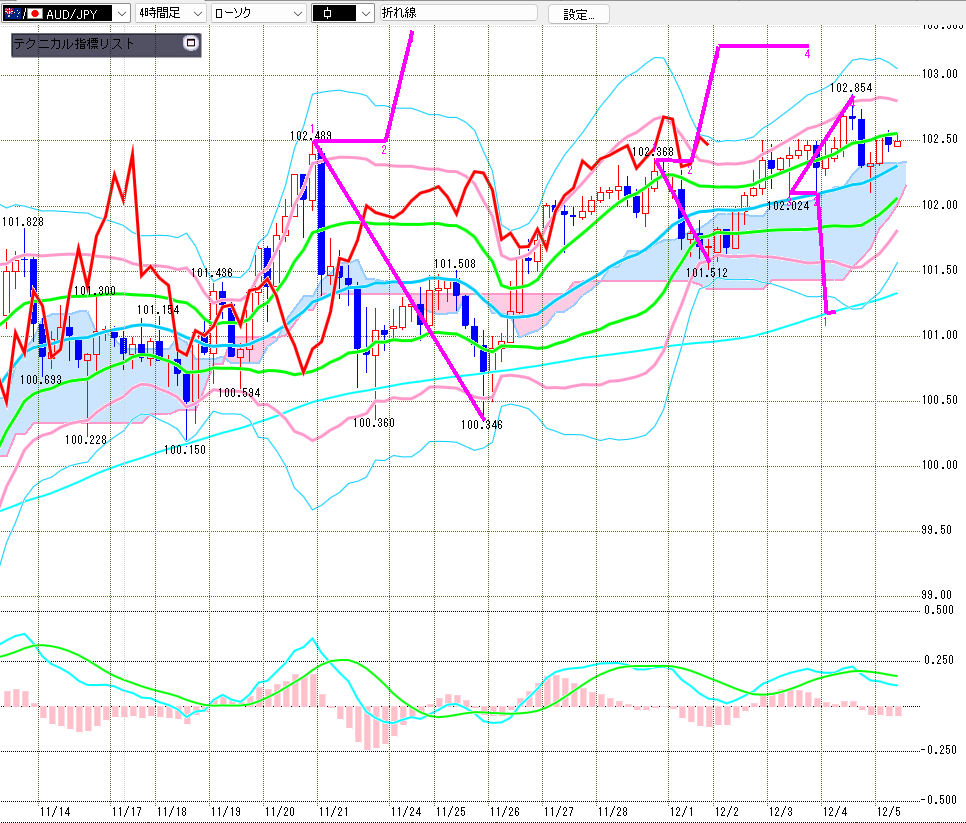This screenshot has height=823, width=966.
Task: Expand the 4時間足 timeframe selector
Action: click(x=196, y=14)
